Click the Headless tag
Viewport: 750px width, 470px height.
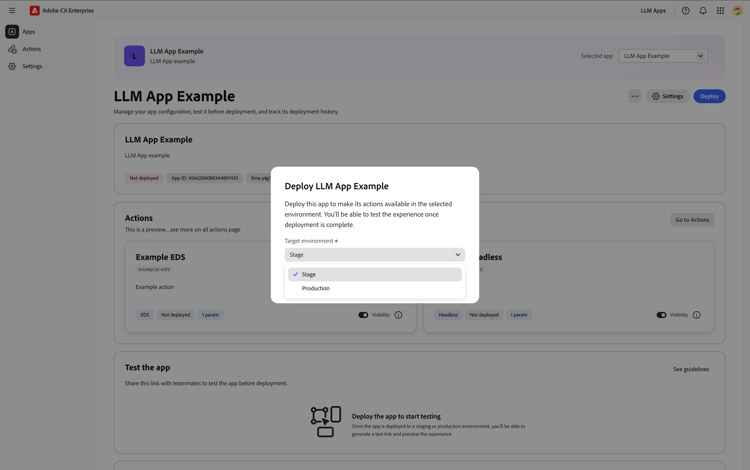pos(448,315)
